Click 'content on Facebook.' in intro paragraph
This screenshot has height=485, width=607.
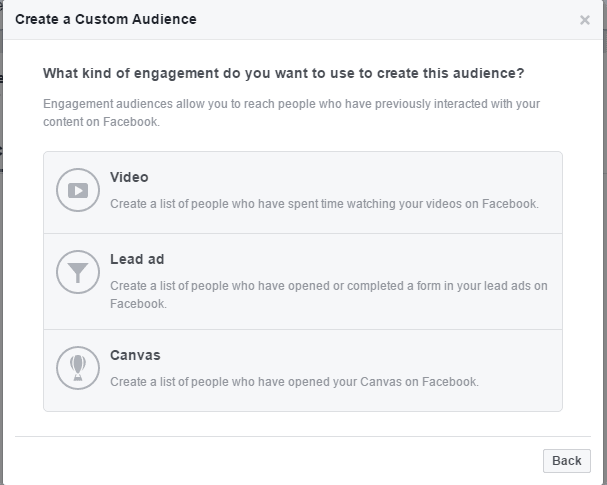101,122
